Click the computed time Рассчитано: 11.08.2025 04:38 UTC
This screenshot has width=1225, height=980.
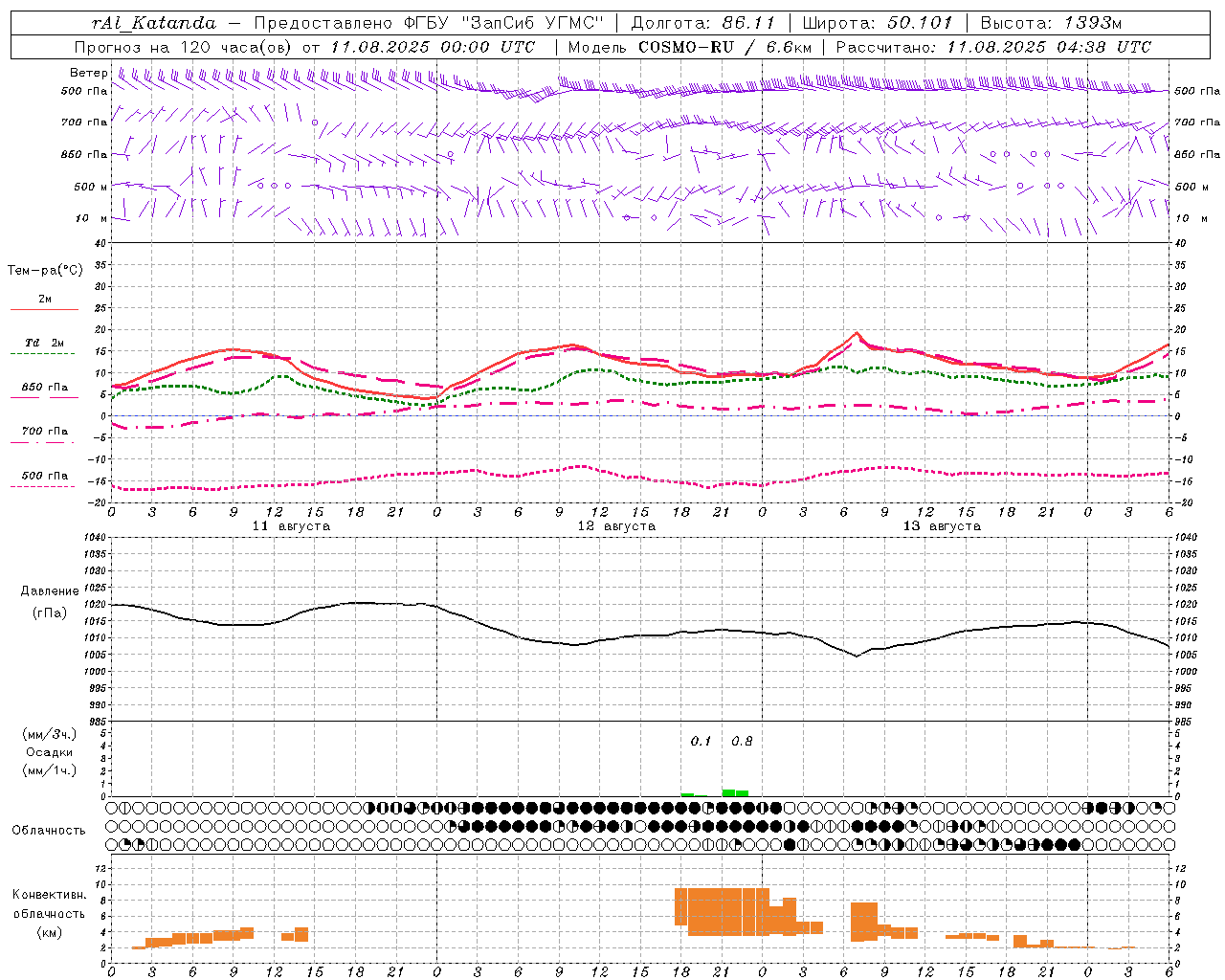[x=993, y=47]
